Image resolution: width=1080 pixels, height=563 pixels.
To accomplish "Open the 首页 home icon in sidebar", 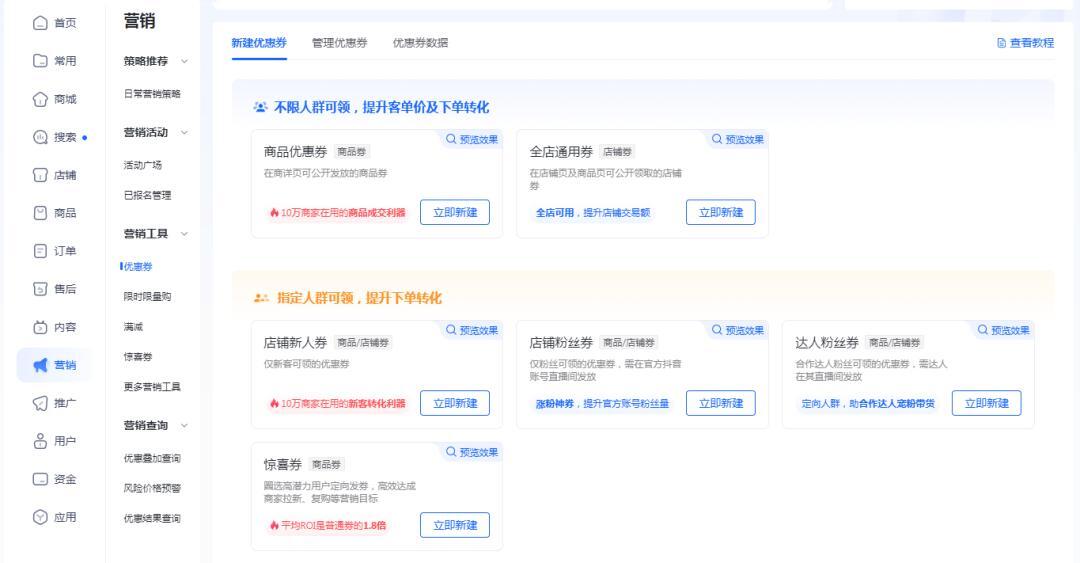I will (x=41, y=23).
